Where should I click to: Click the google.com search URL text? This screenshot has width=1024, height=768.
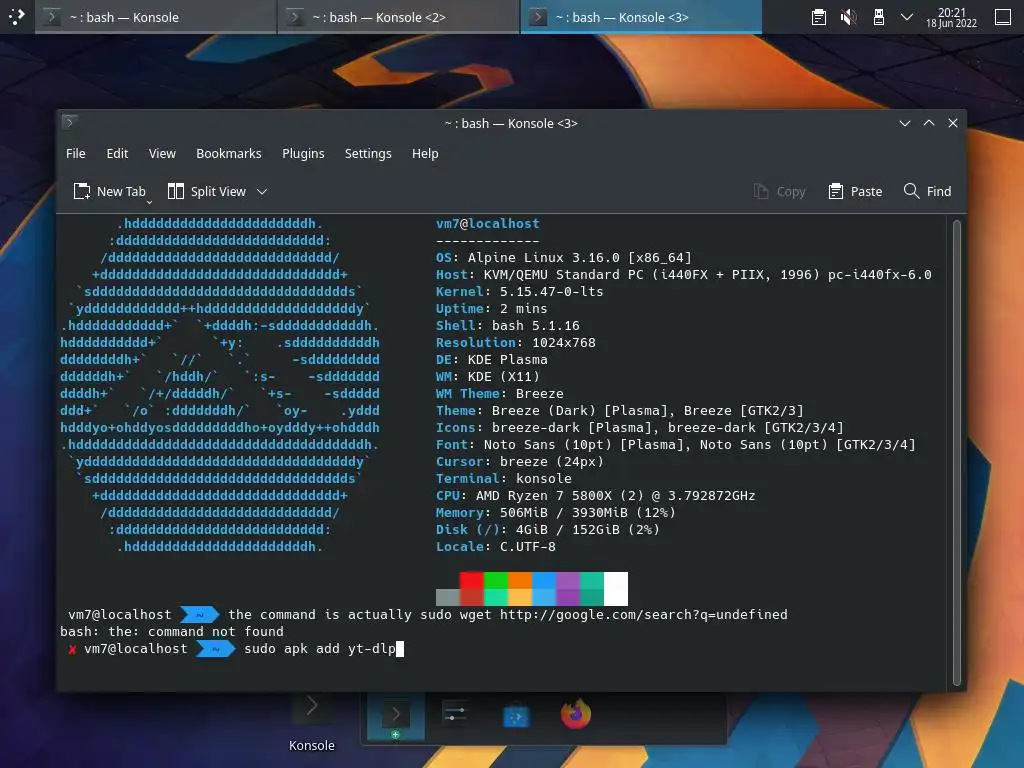[x=644, y=615]
